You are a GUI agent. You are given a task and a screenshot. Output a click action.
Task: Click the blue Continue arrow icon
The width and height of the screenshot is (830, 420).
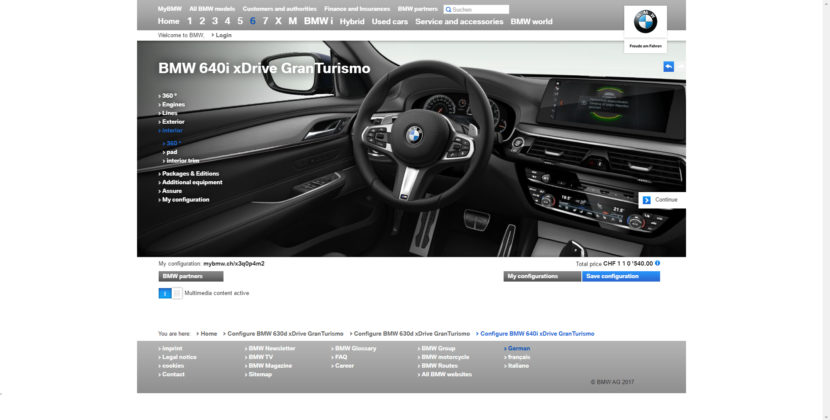pos(647,200)
